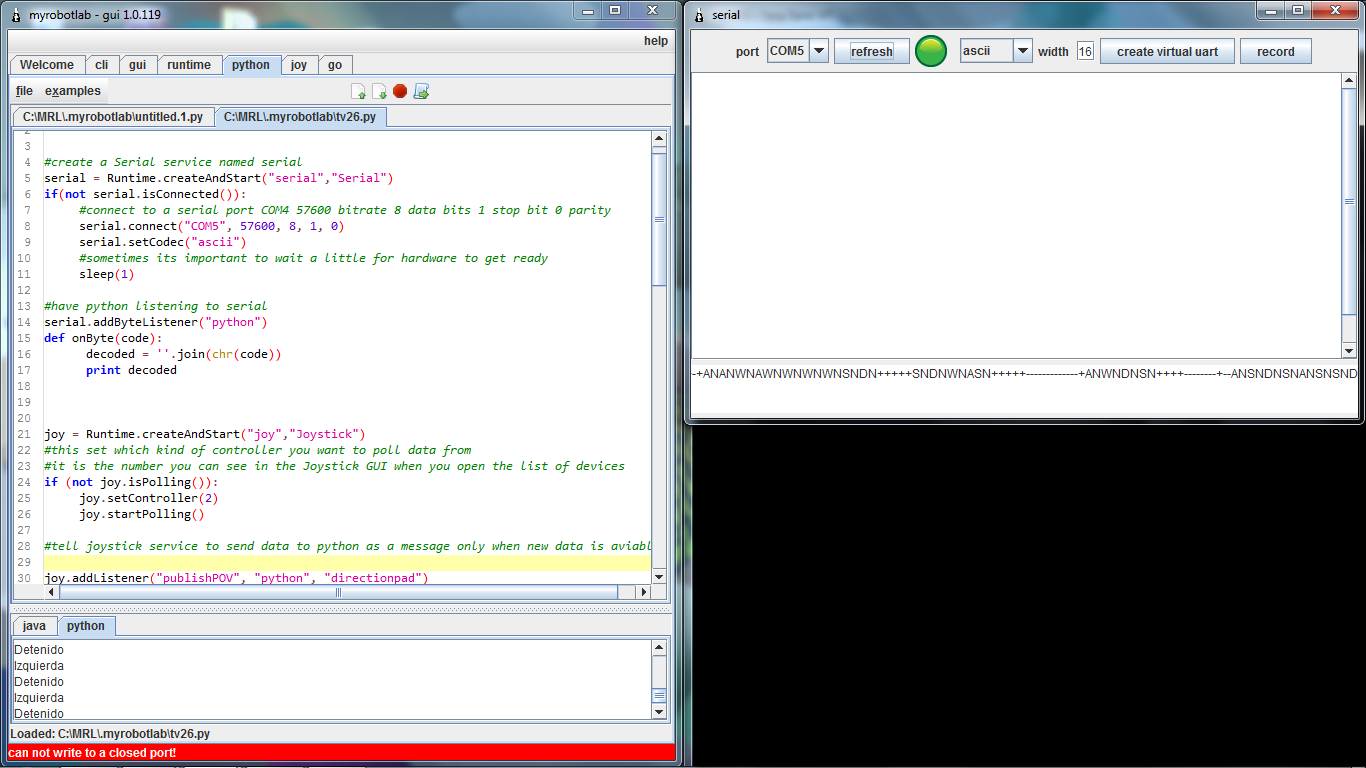Click the serial receive area scroll up arrow
This screenshot has height=768, width=1366.
(1349, 81)
